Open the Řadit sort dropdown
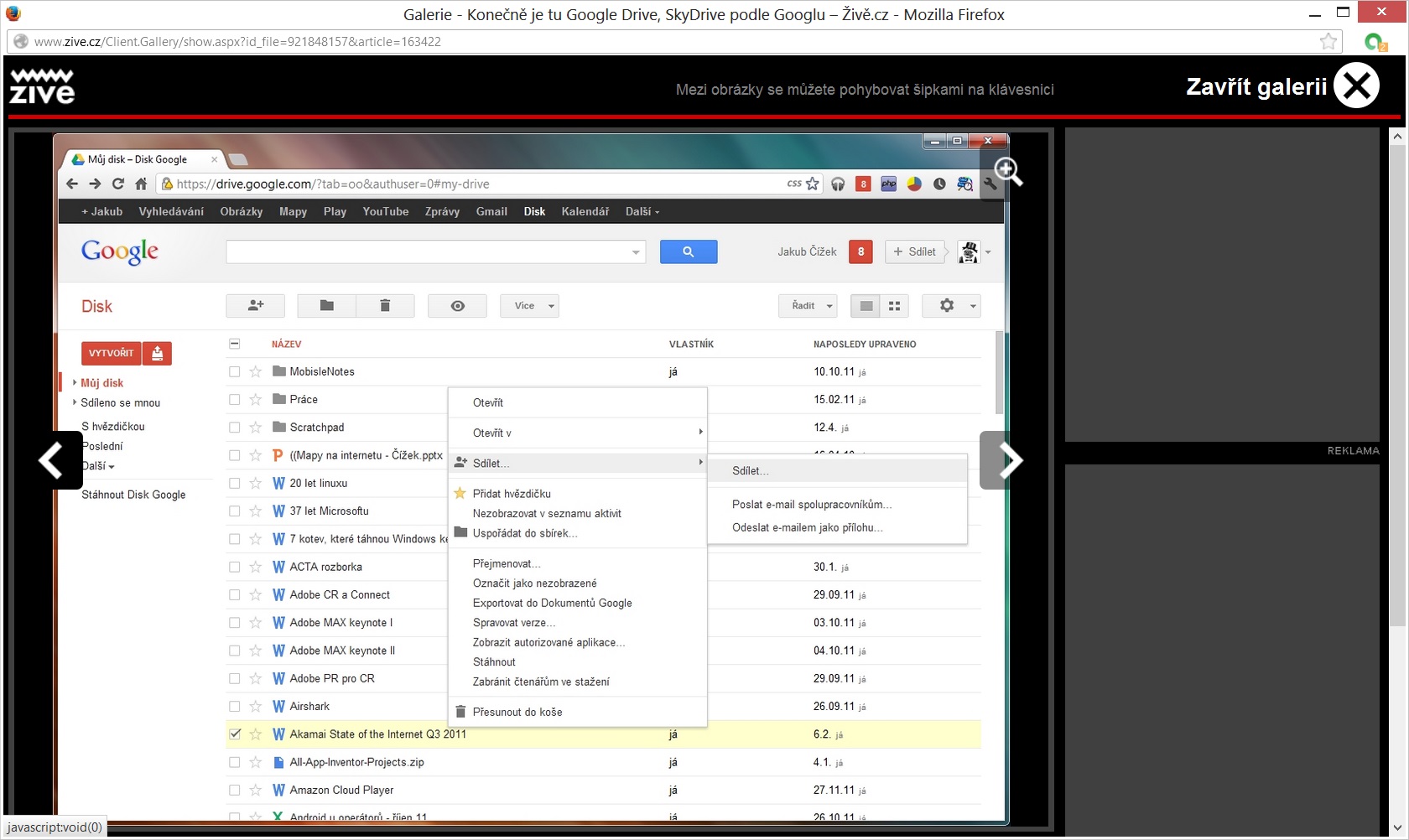Viewport: 1409px width, 840px height. pos(808,306)
